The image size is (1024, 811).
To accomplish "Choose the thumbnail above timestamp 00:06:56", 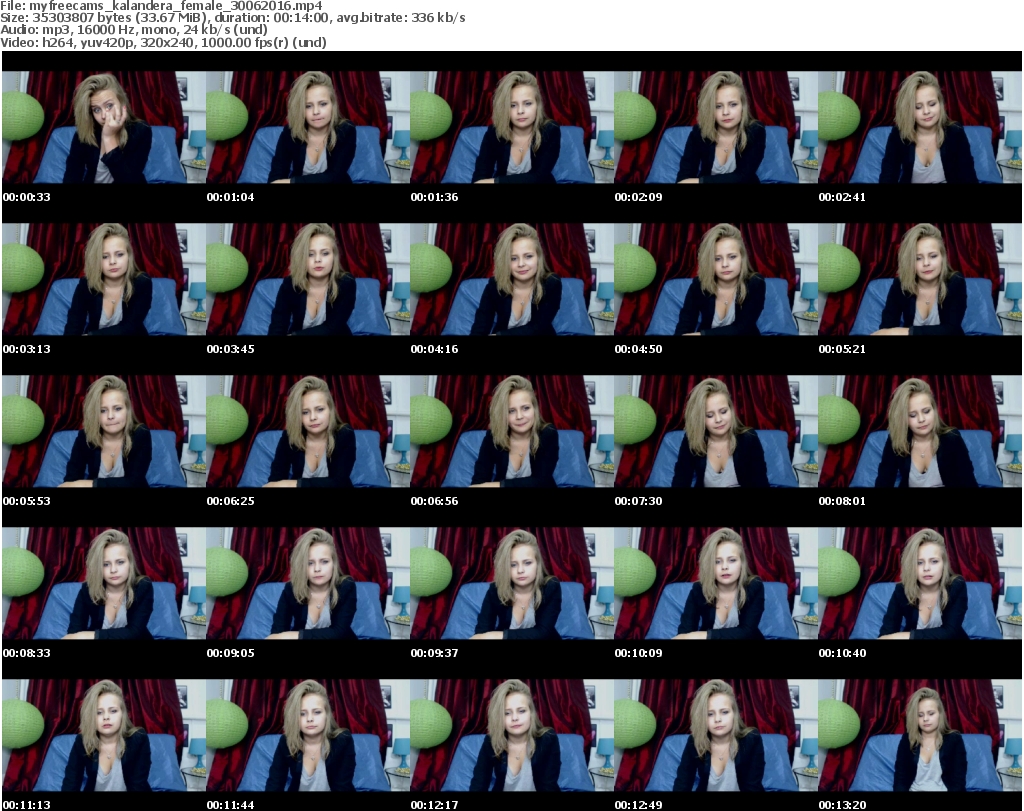I will tap(512, 432).
